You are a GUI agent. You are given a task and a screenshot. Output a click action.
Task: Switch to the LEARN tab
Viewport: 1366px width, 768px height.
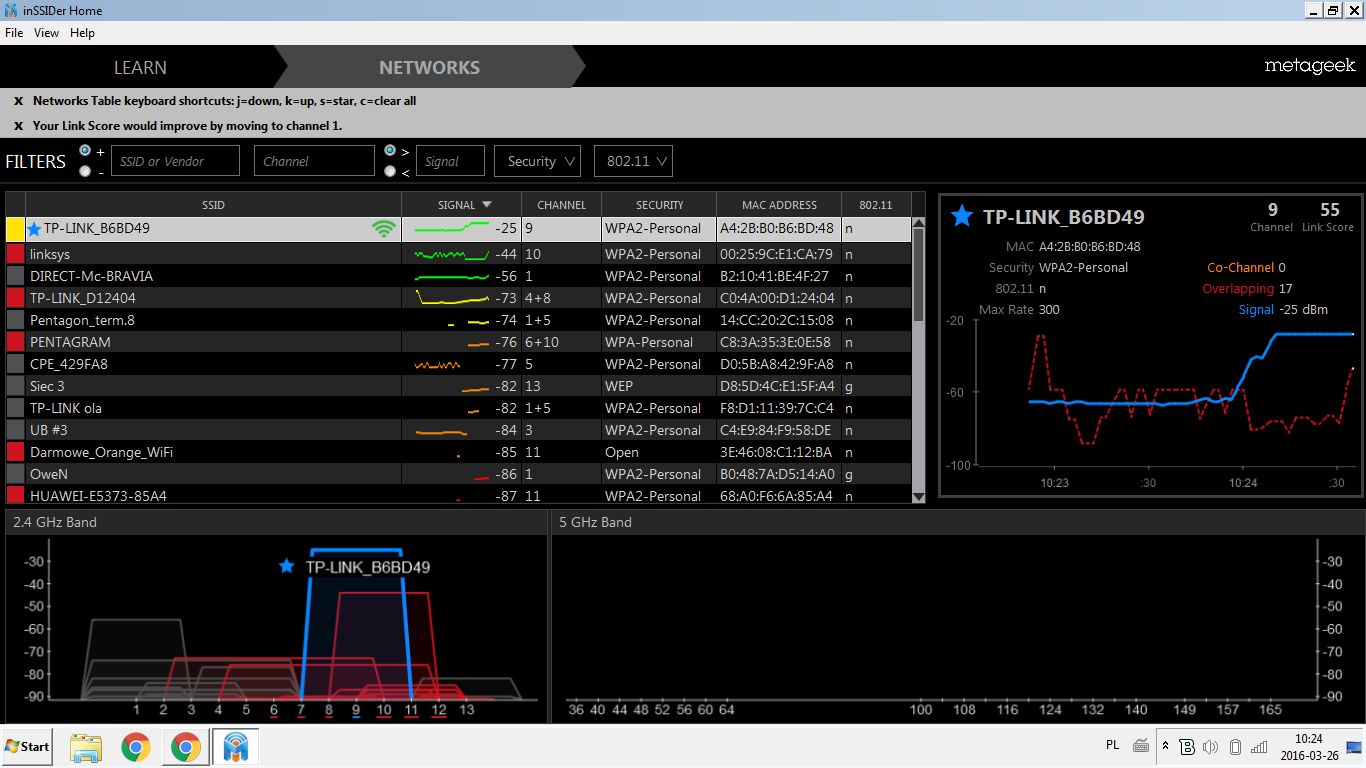[140, 68]
